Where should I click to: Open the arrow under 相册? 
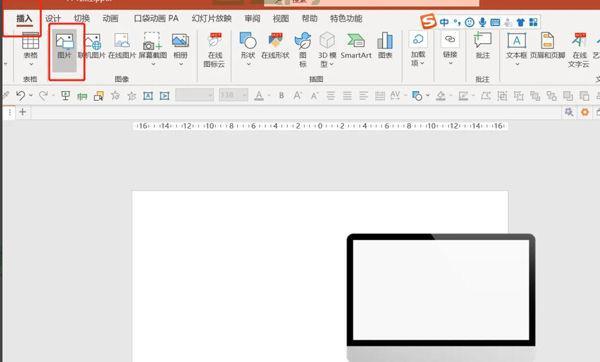click(x=181, y=64)
